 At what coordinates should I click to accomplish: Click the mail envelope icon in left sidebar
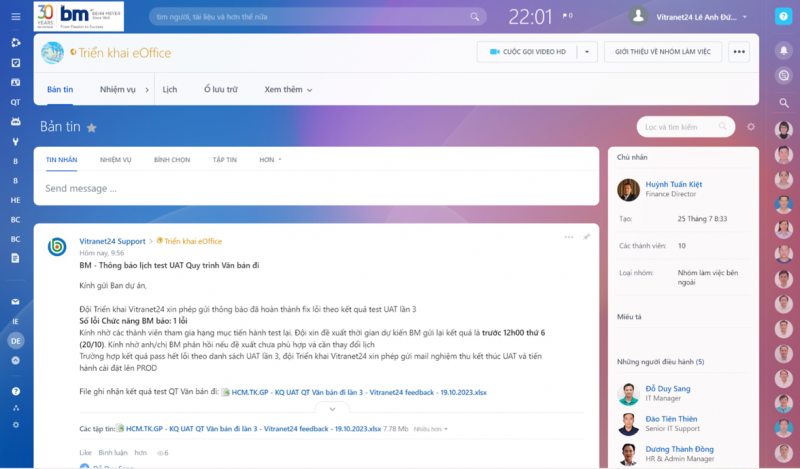pos(15,301)
